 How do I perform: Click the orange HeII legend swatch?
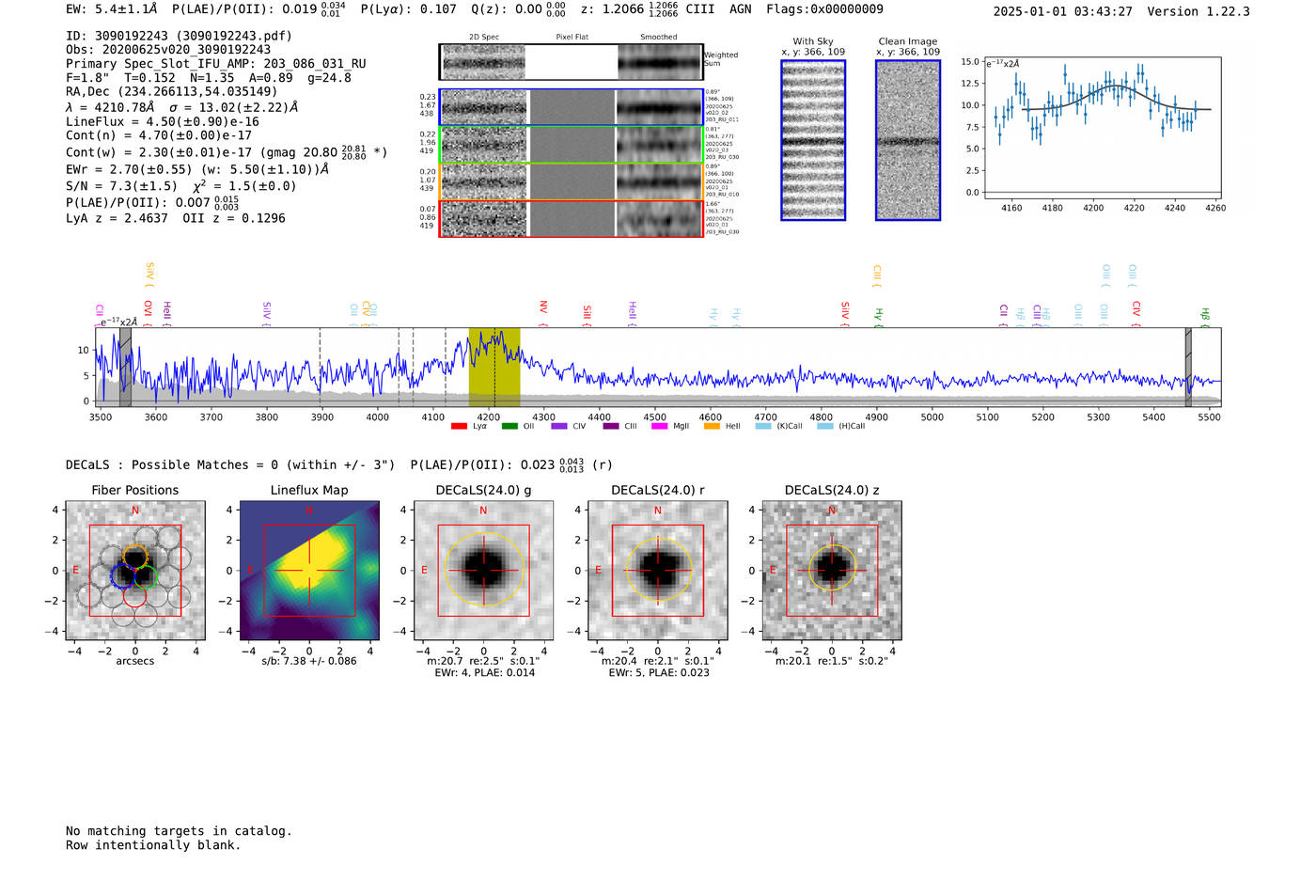tap(712, 427)
